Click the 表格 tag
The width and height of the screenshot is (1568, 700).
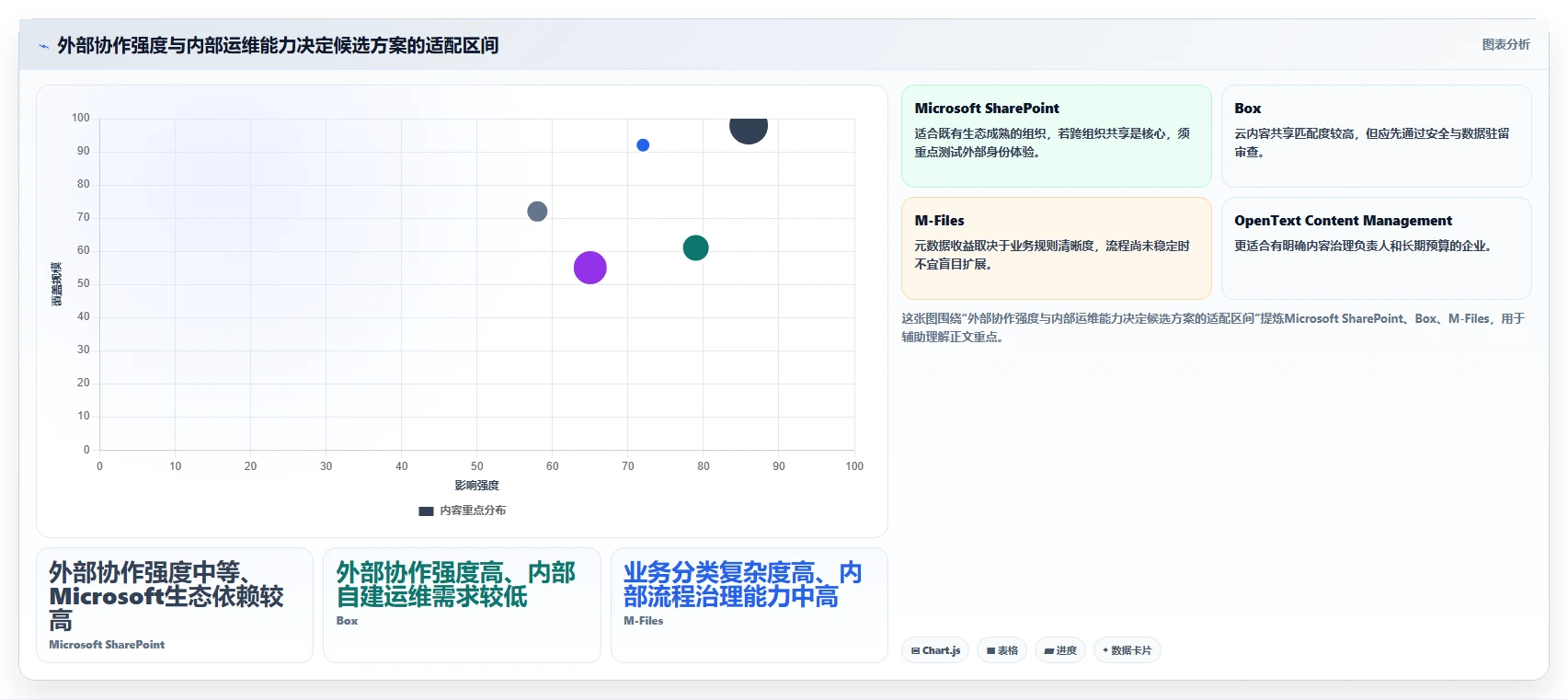pos(1001,650)
